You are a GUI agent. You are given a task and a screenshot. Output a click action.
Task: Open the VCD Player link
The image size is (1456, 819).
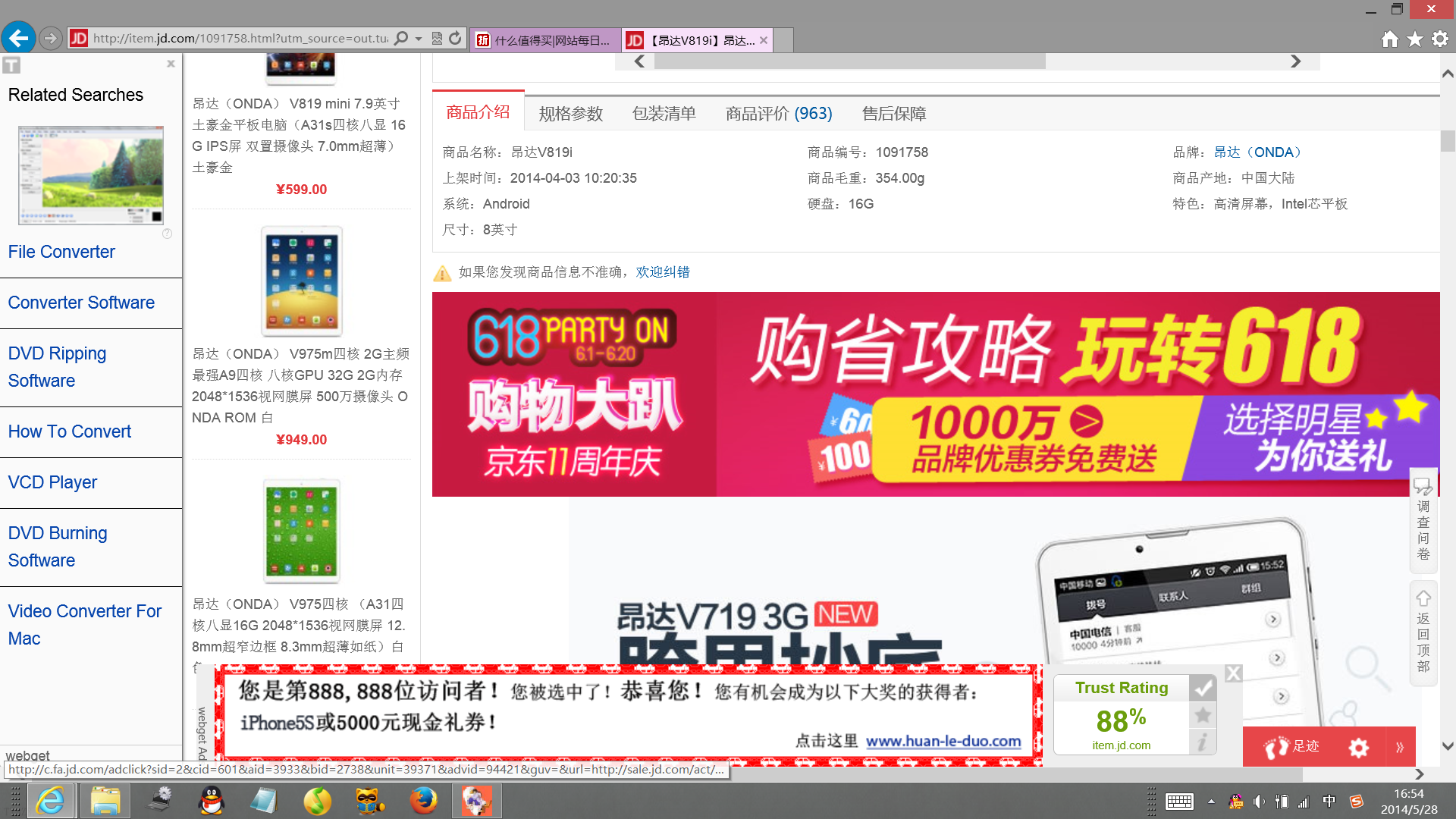[x=52, y=482]
